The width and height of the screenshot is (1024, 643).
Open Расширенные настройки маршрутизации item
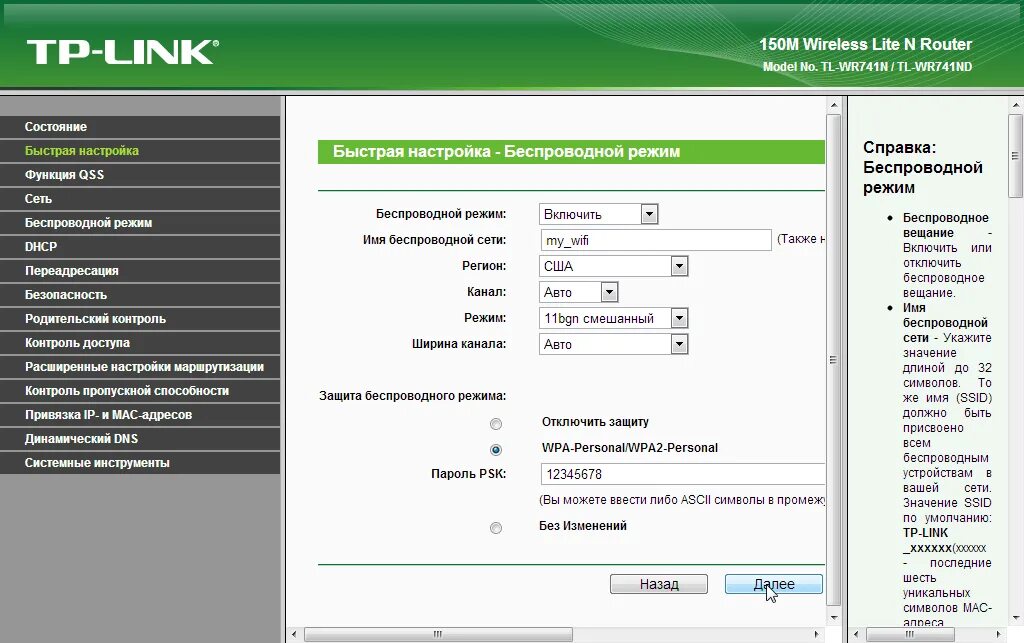pos(140,367)
